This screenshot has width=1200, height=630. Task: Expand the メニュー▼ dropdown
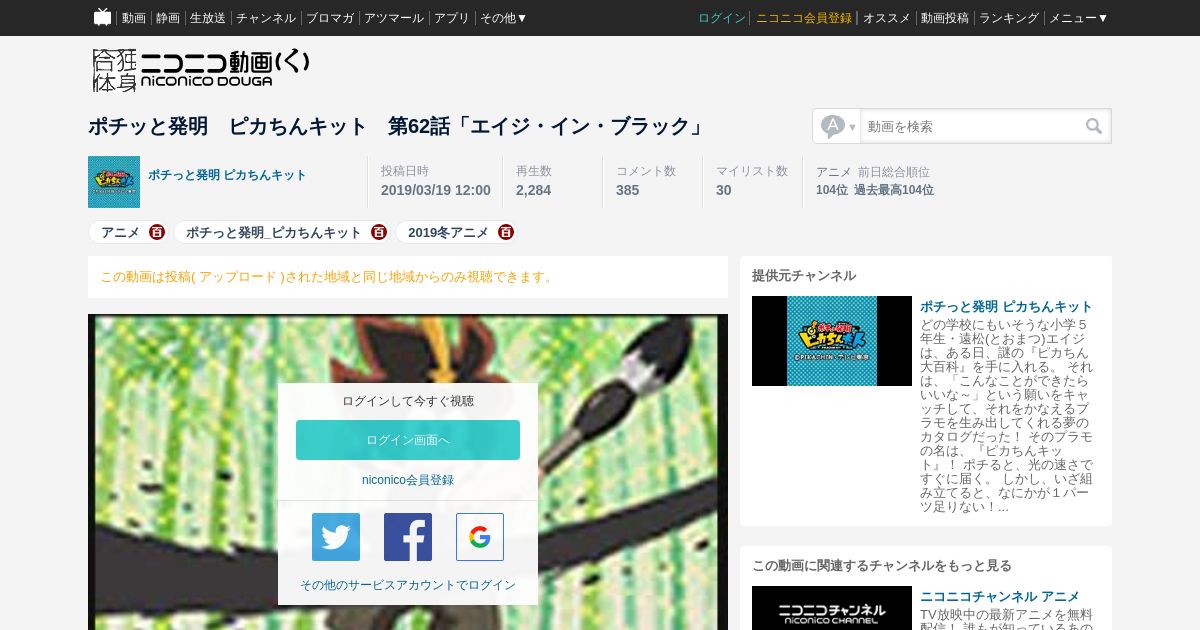pyautogui.click(x=1078, y=18)
